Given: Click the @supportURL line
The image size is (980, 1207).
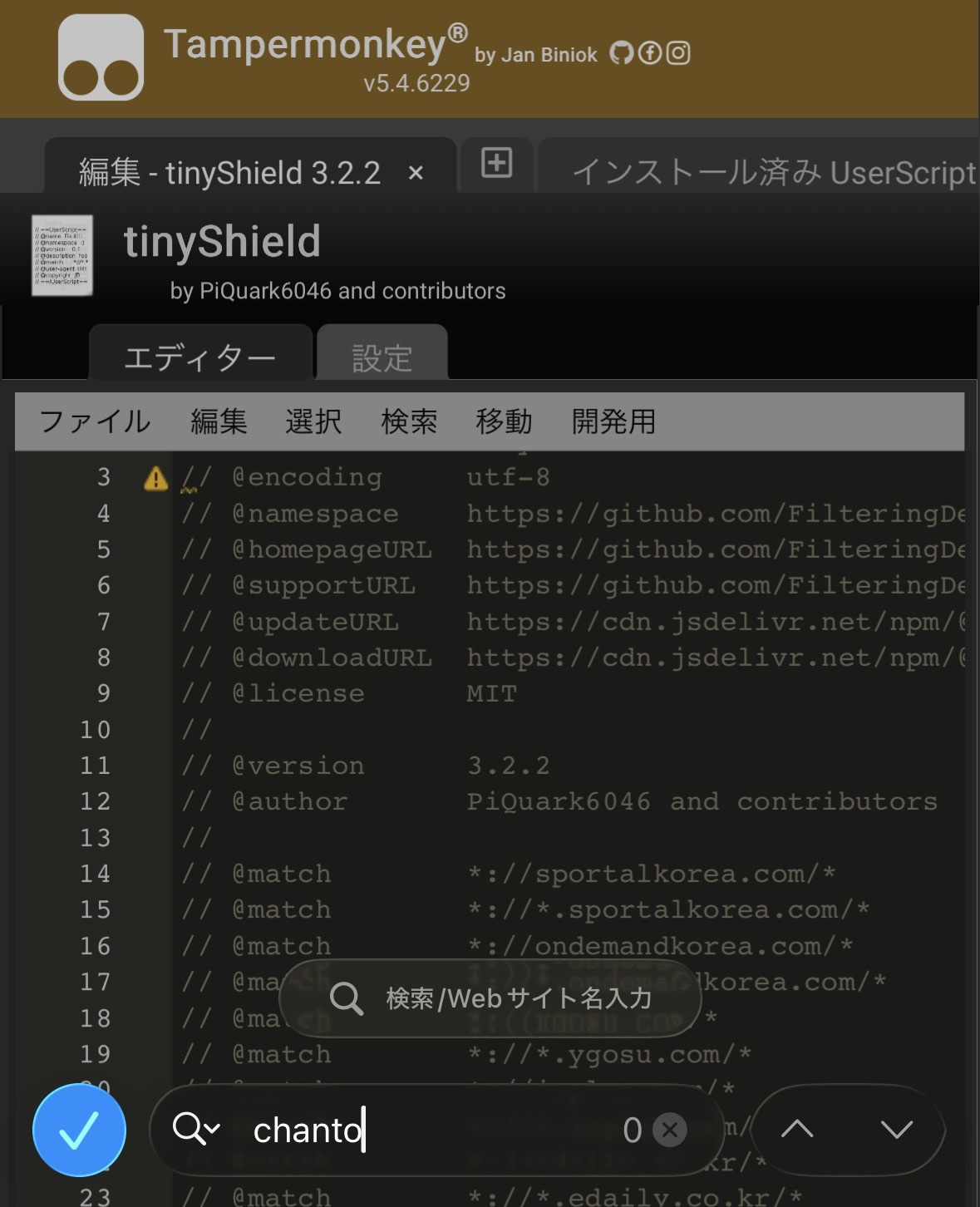Looking at the screenshot, I should click(573, 585).
